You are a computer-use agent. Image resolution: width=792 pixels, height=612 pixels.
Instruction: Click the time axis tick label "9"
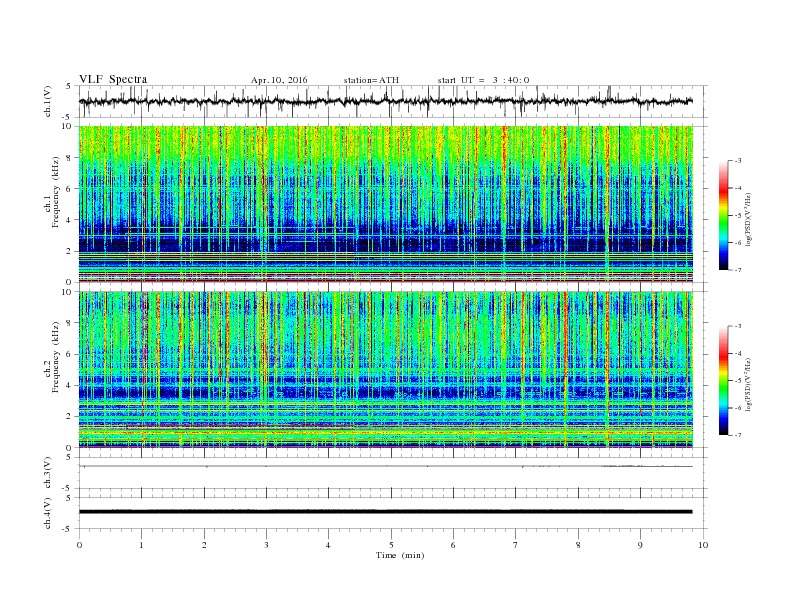pyautogui.click(x=640, y=545)
